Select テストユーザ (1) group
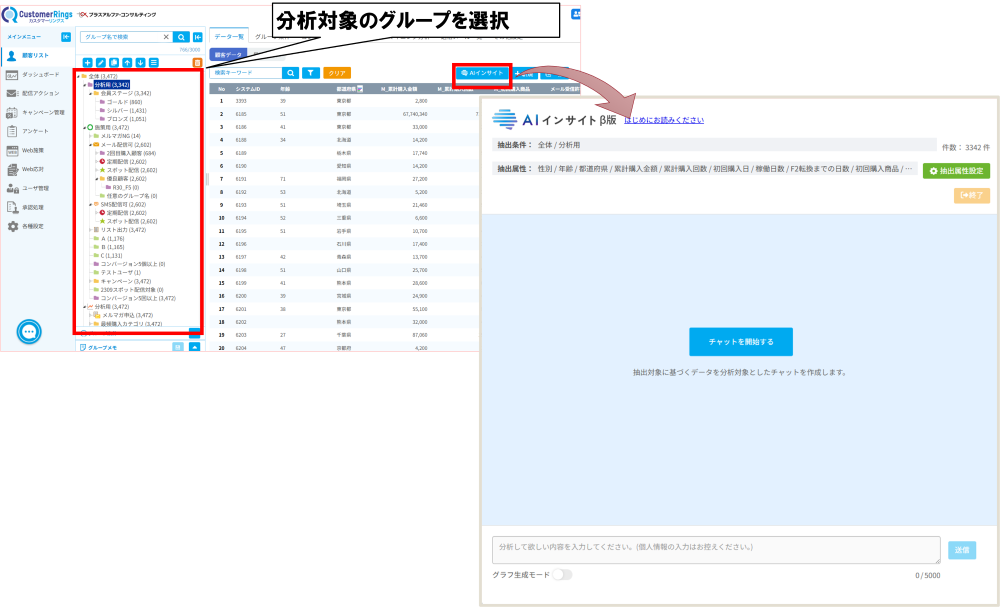The image size is (1000, 607). point(121,273)
